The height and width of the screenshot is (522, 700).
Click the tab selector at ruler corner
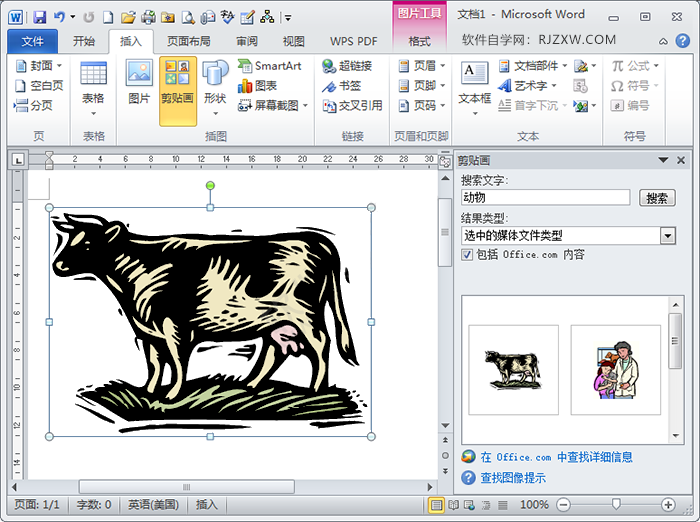coord(18,159)
